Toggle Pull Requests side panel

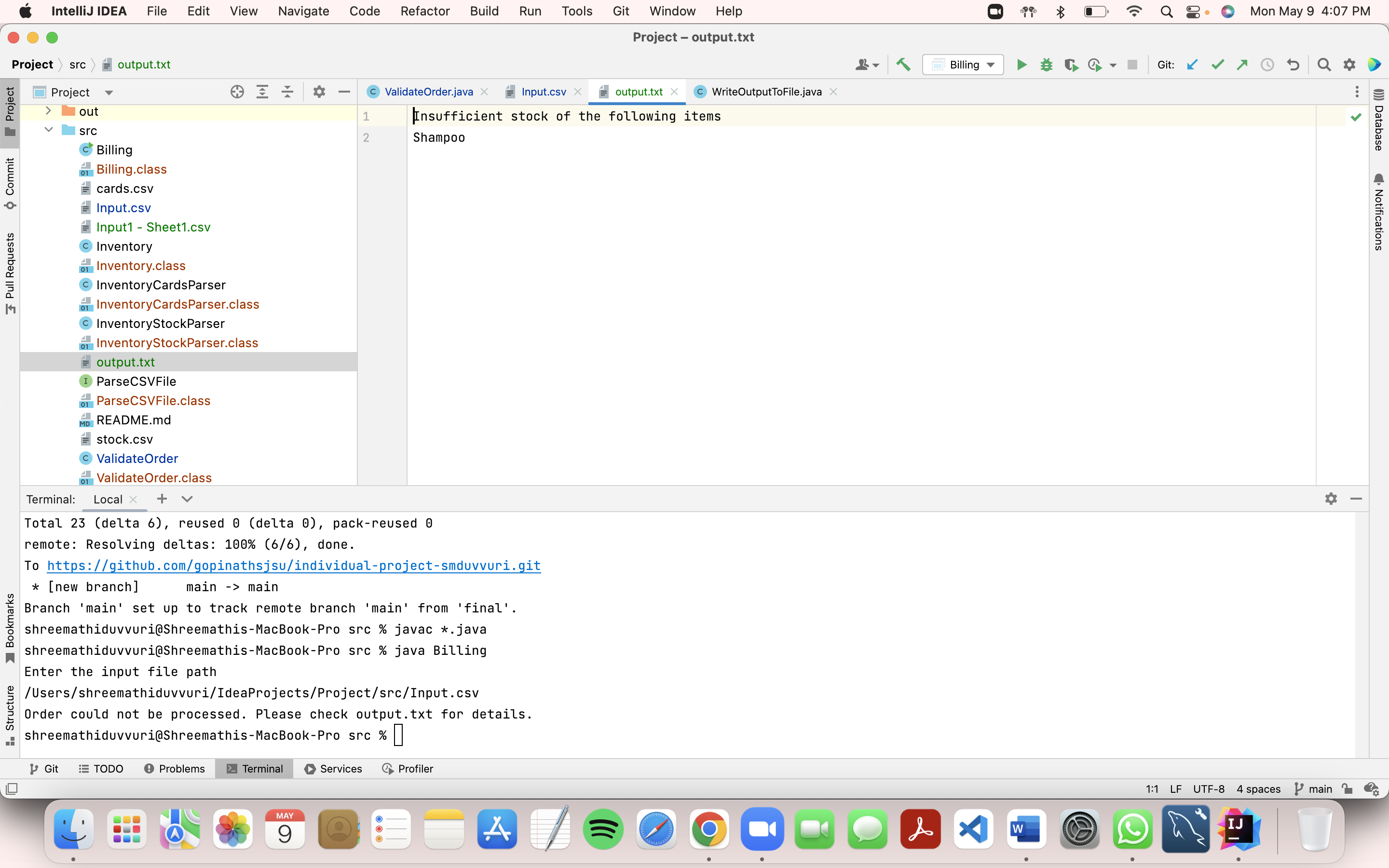pyautogui.click(x=10, y=273)
